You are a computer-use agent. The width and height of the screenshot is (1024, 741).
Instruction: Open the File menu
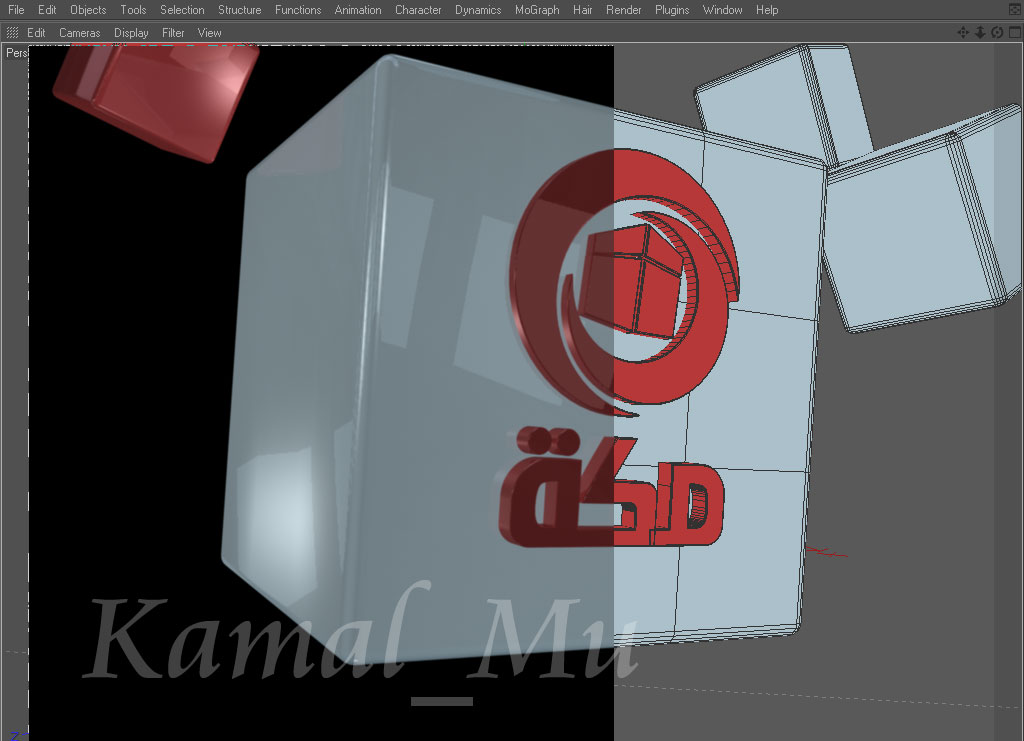coord(16,10)
